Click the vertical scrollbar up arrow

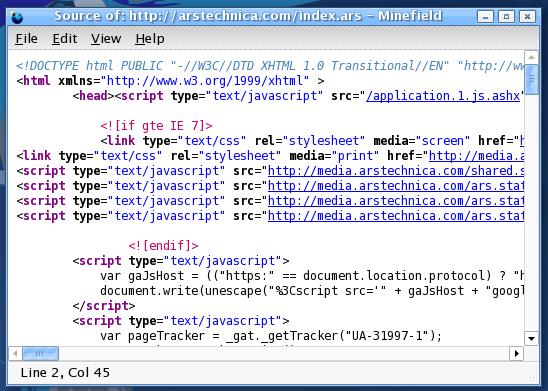pyautogui.click(x=531, y=57)
